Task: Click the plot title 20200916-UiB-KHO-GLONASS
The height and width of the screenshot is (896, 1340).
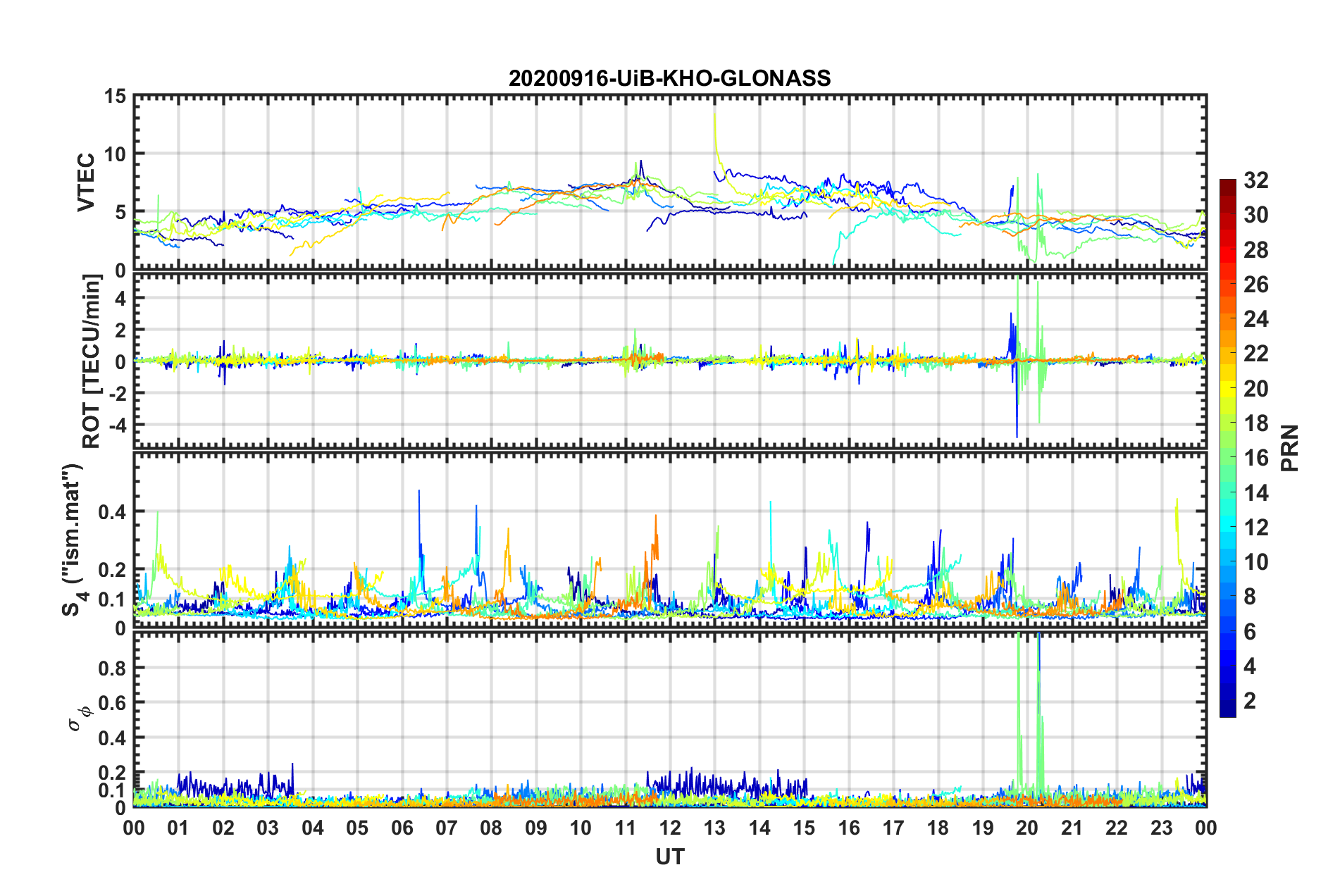Action: coord(669,78)
